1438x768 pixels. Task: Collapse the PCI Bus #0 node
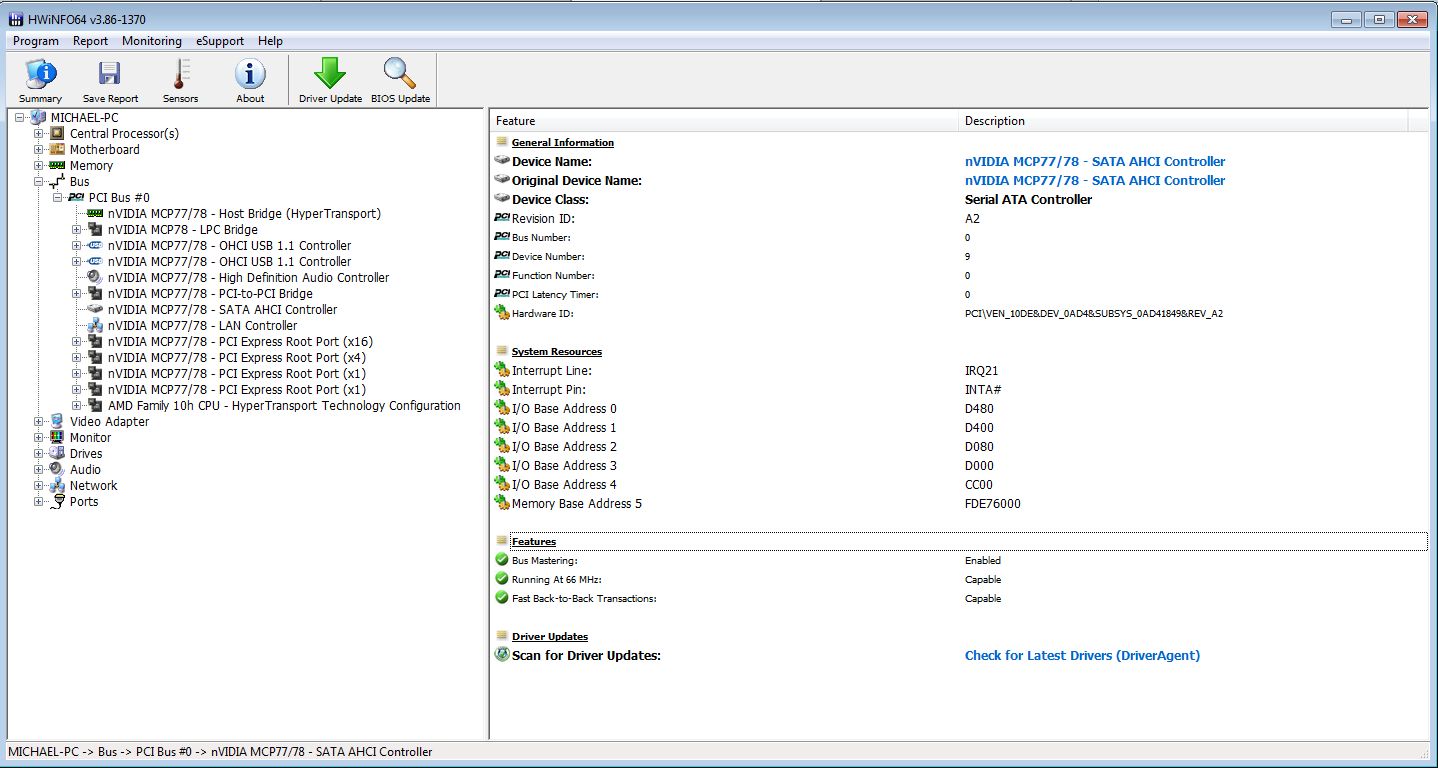pyautogui.click(x=58, y=198)
